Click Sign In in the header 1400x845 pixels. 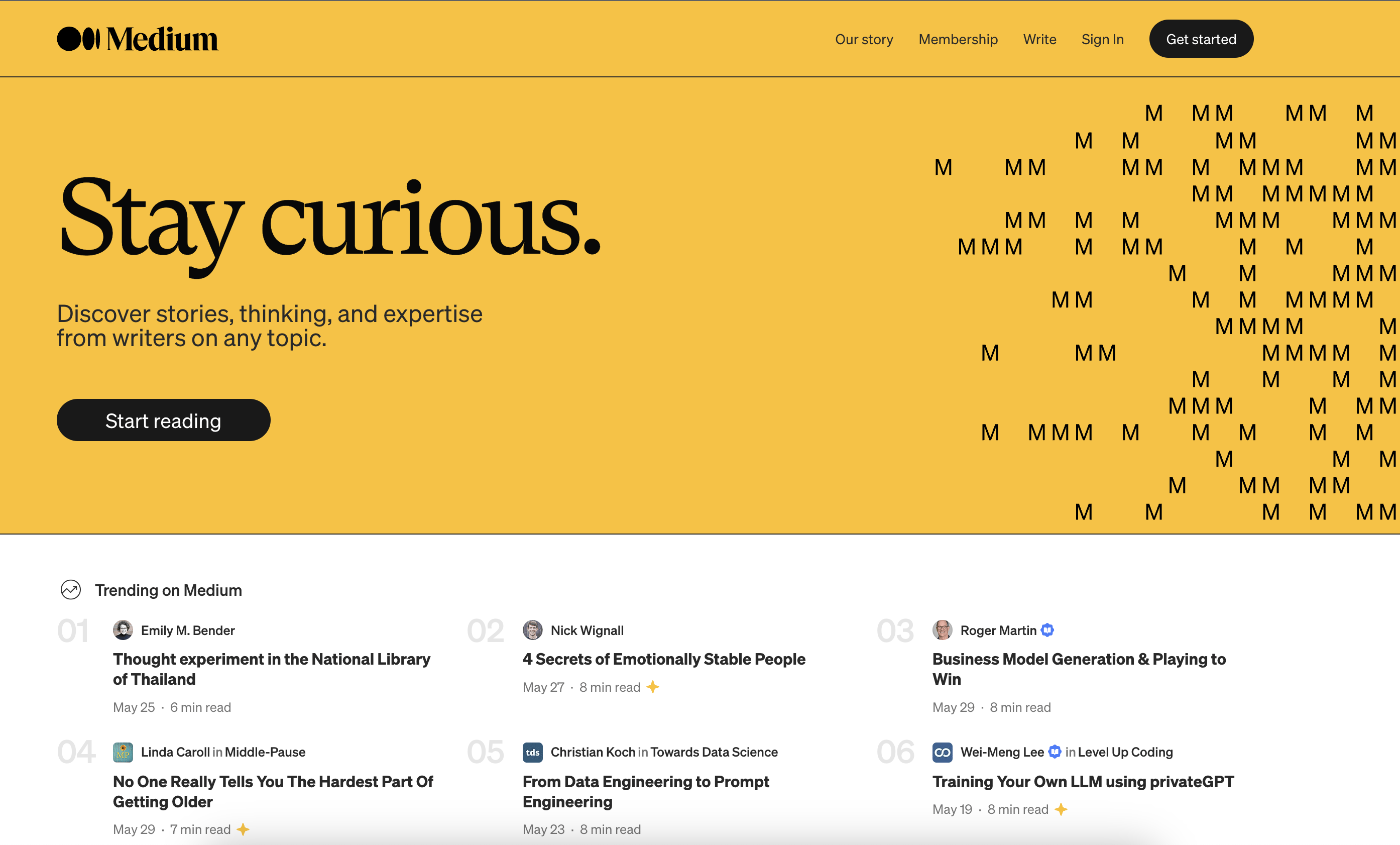point(1102,39)
